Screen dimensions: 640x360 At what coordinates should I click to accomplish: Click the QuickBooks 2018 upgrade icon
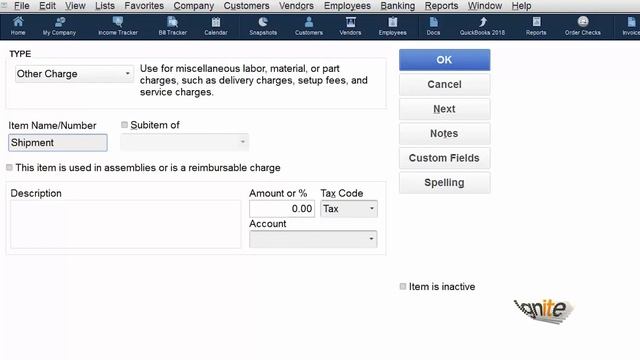point(482,26)
